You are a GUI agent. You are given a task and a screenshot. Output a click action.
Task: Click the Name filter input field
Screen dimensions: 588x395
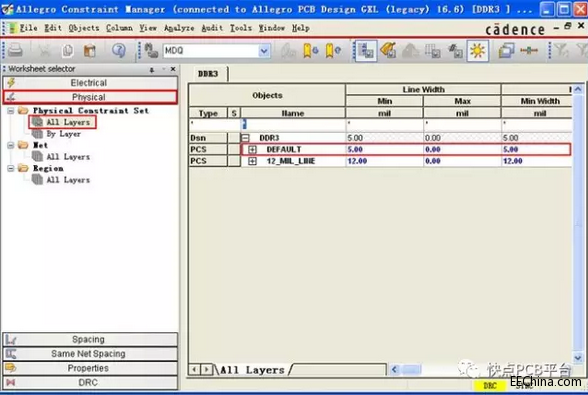coord(293,125)
